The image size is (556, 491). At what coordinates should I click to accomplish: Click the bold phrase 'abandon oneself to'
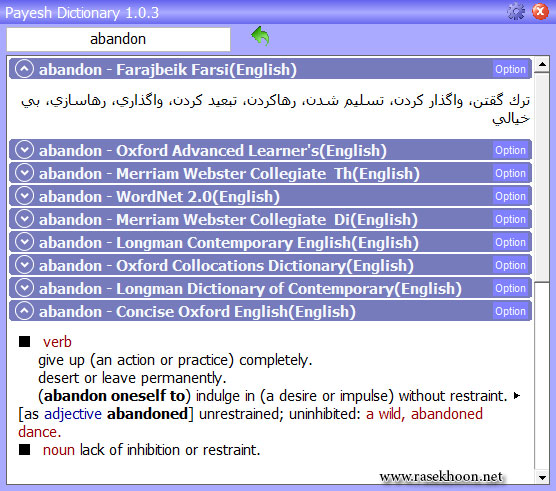pos(114,396)
